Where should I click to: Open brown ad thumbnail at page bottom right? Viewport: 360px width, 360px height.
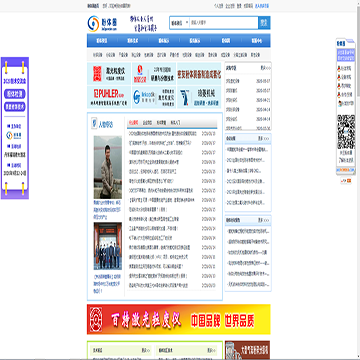click(x=247, y=350)
